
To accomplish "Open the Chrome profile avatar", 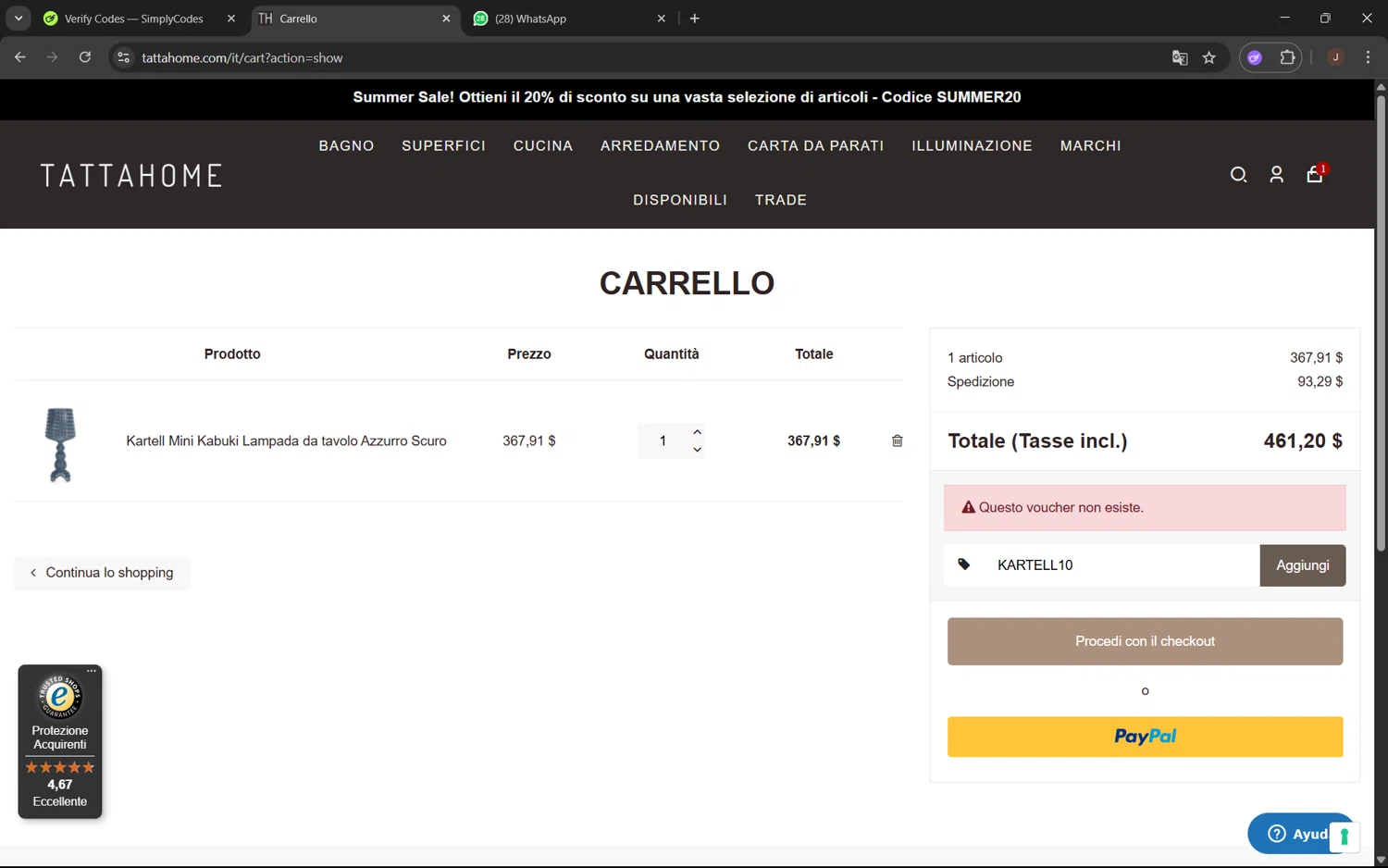I will pyautogui.click(x=1335, y=57).
